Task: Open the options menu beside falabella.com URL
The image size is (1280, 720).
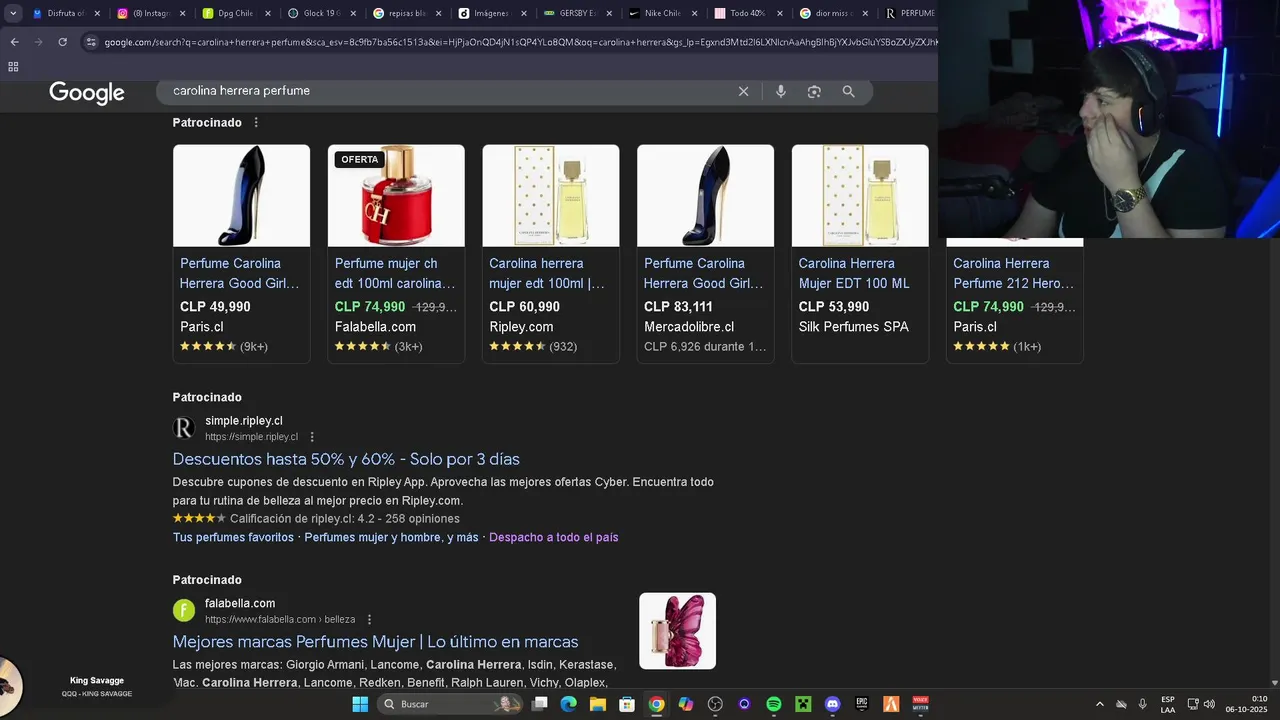Action: pos(369,619)
